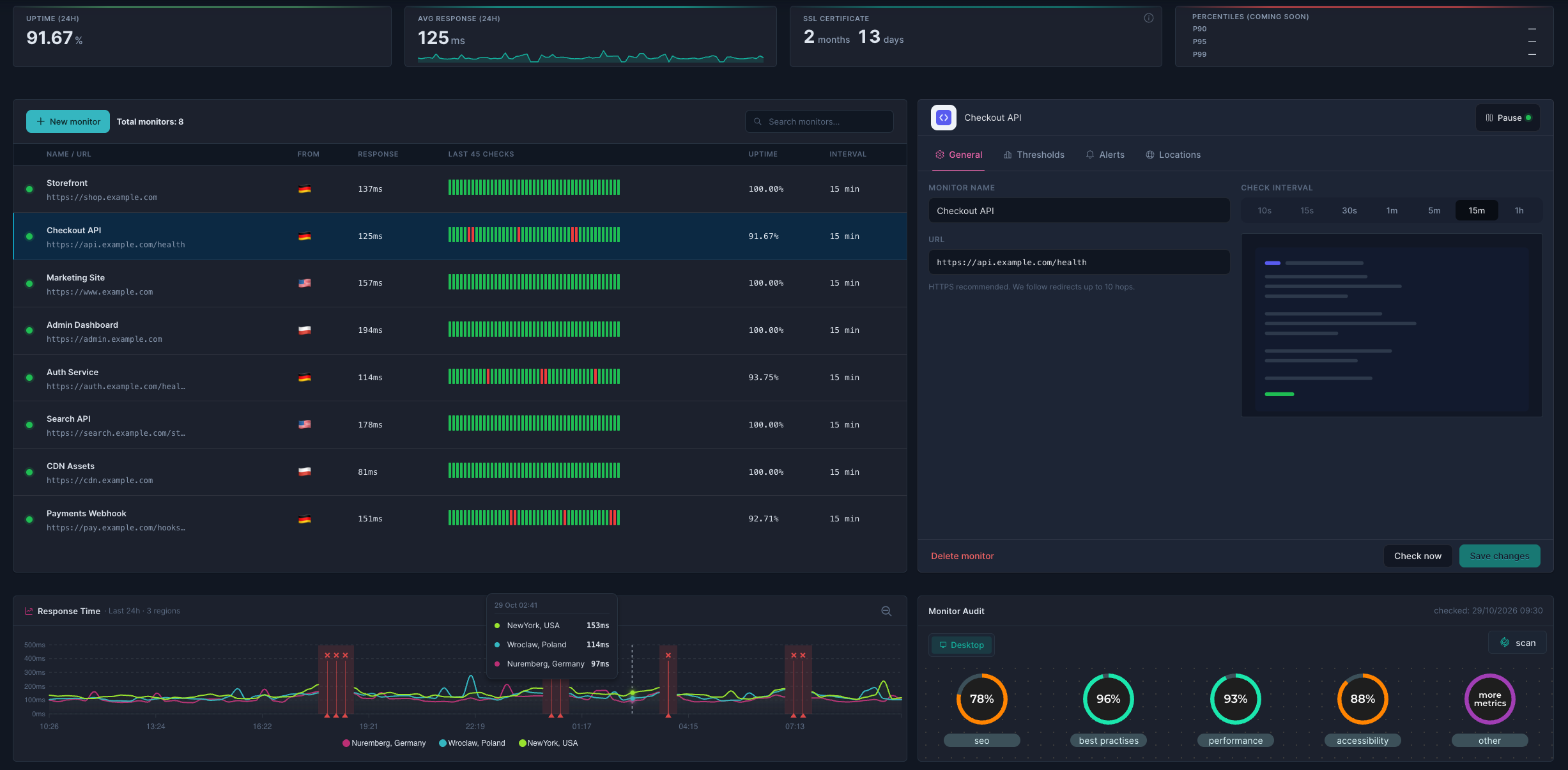The width and height of the screenshot is (1568, 770).
Task: Open the General tab
Action: 958,155
